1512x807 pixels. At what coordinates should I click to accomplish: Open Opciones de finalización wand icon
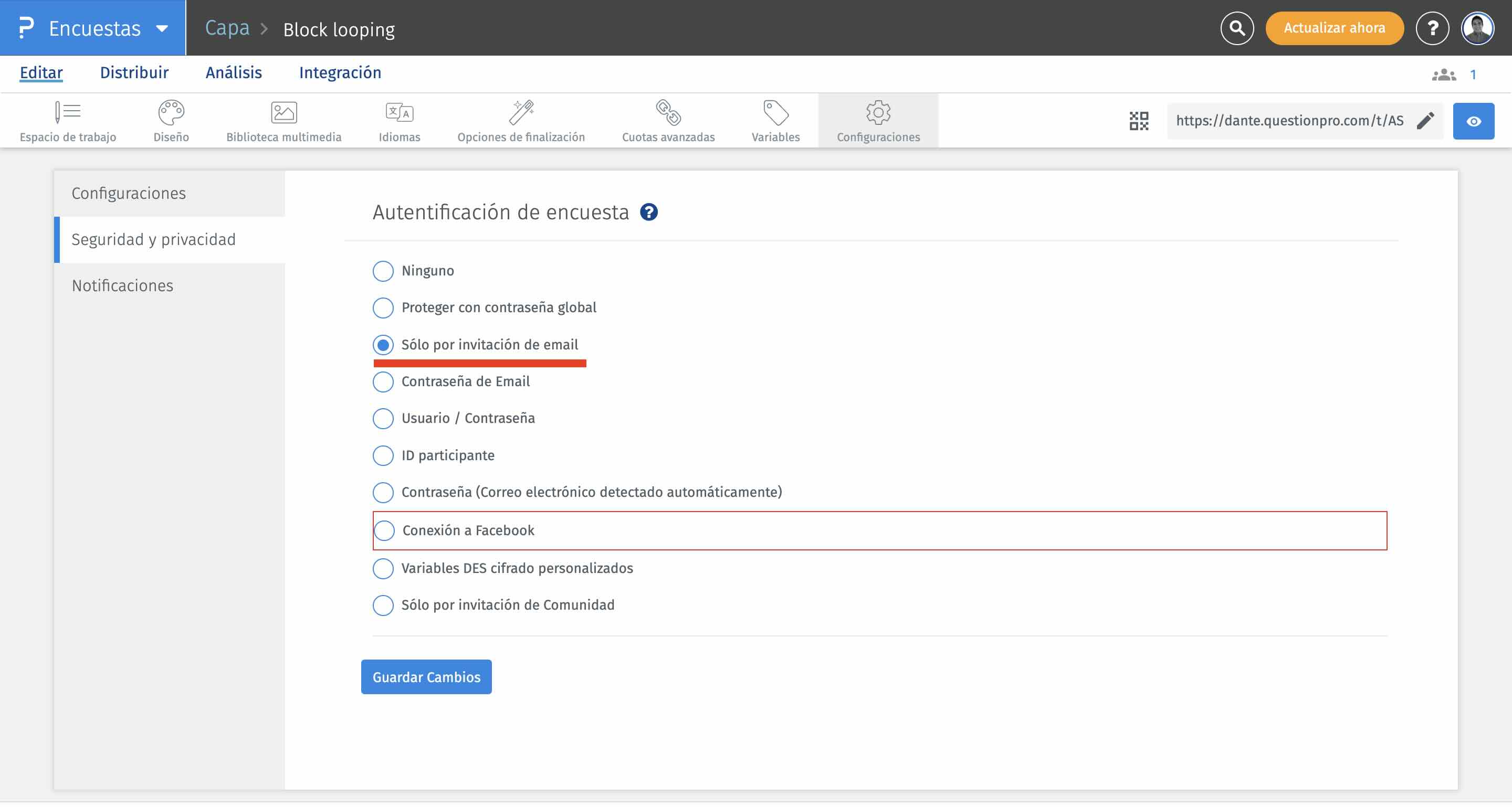[521, 113]
